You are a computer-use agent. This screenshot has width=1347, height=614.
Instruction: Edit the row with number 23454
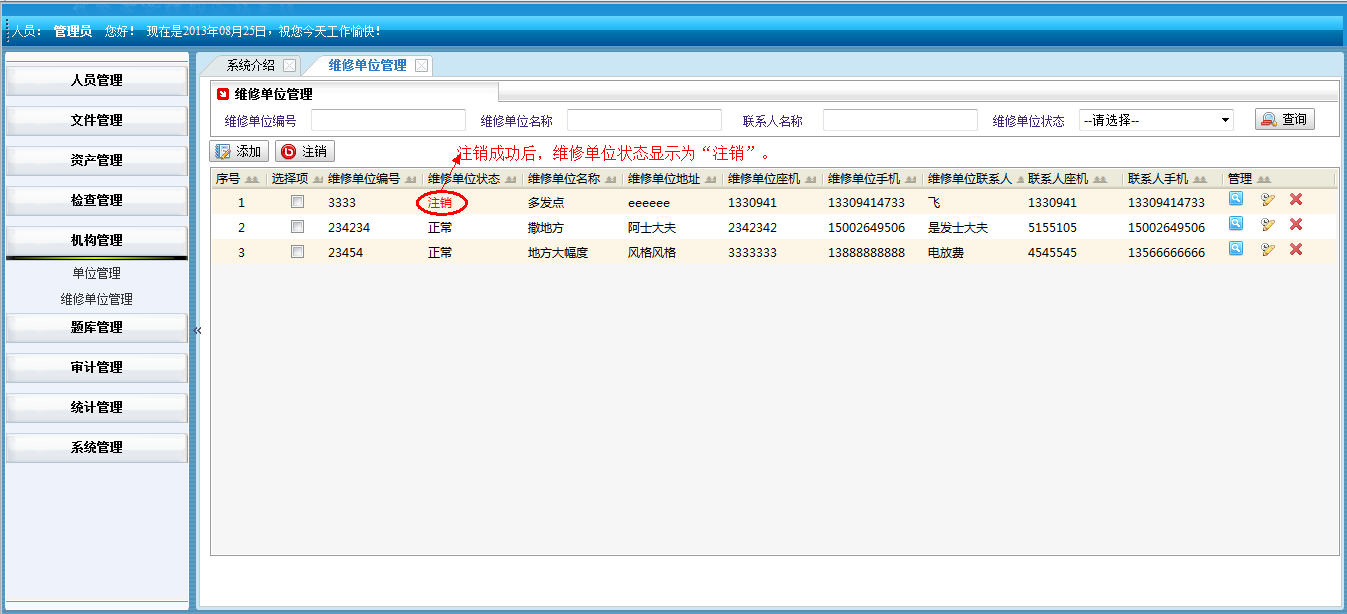[1268, 249]
